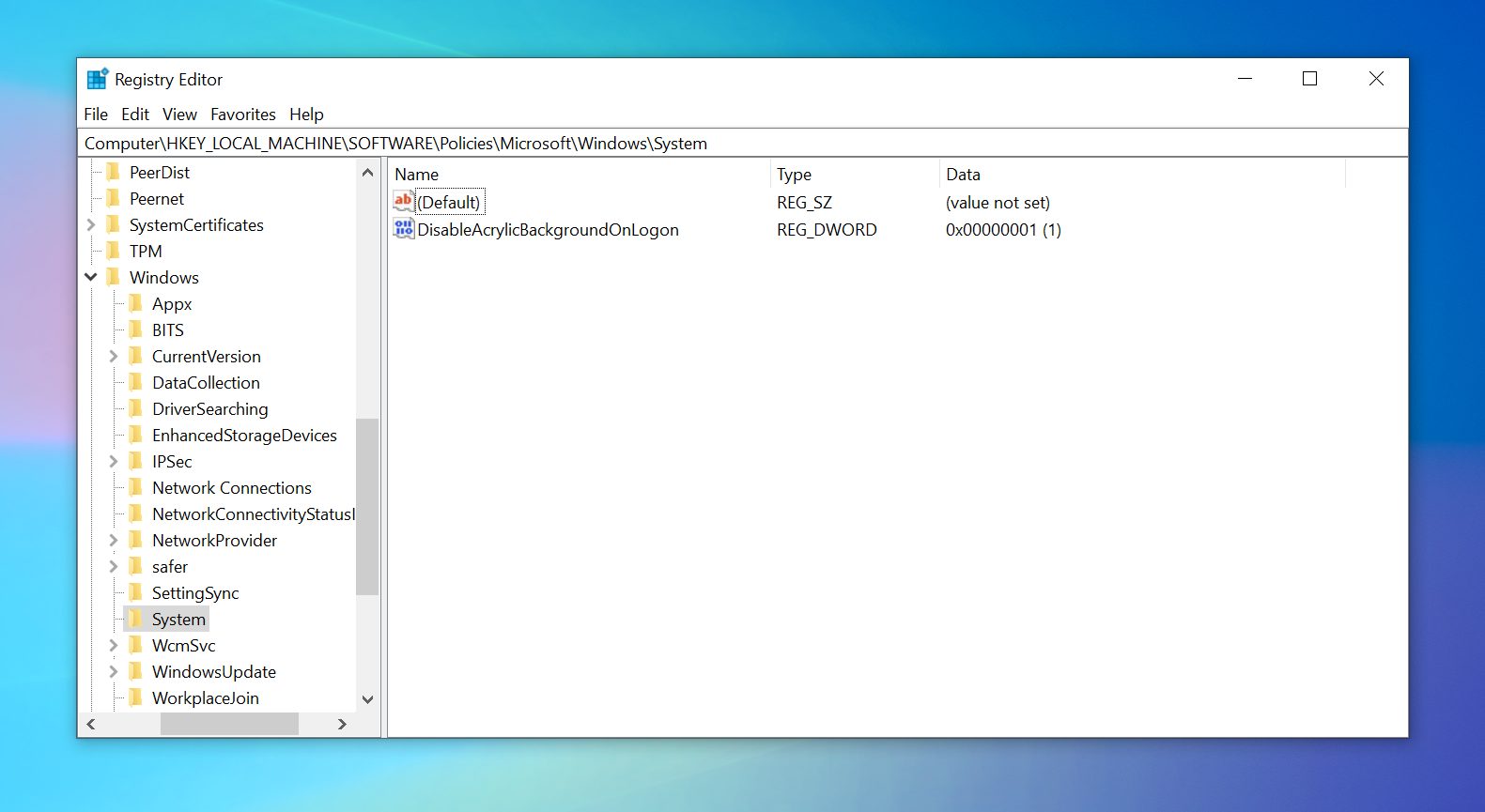Screen dimensions: 1485x812
Task: Click the (Default) string value icon
Action: click(403, 201)
